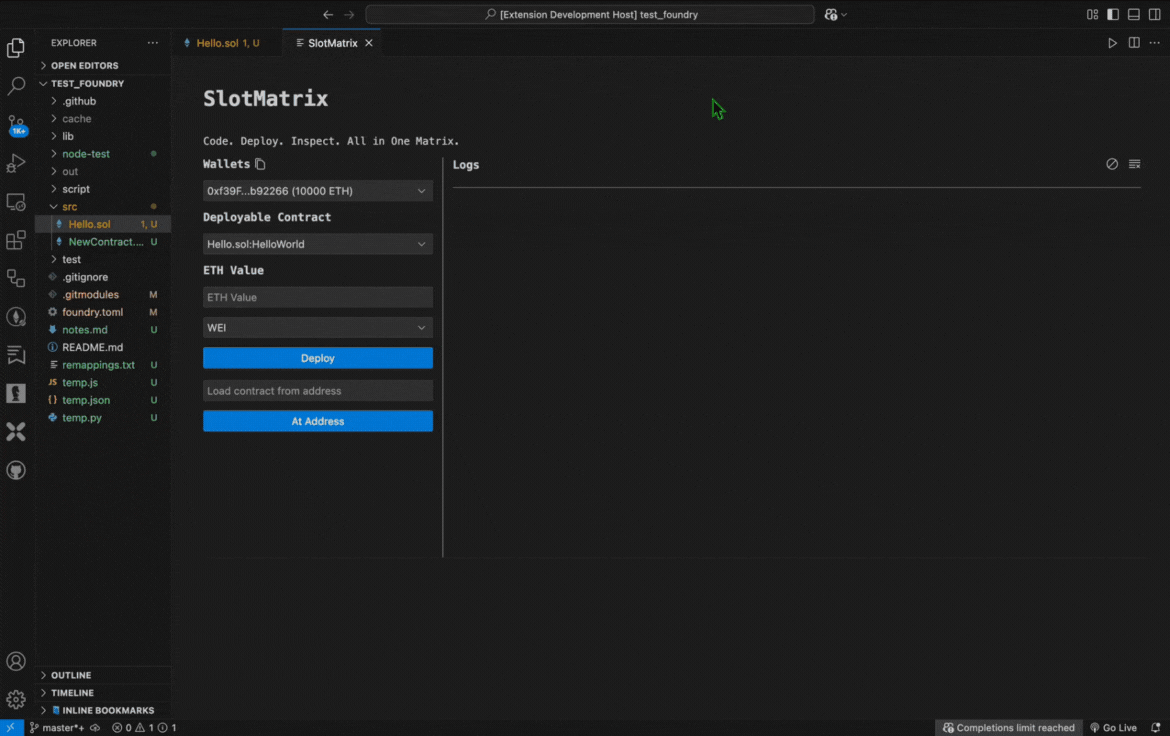Image resolution: width=1170 pixels, height=736 pixels.
Task: Open Source Control view with 1K+ badge
Action: [16, 125]
